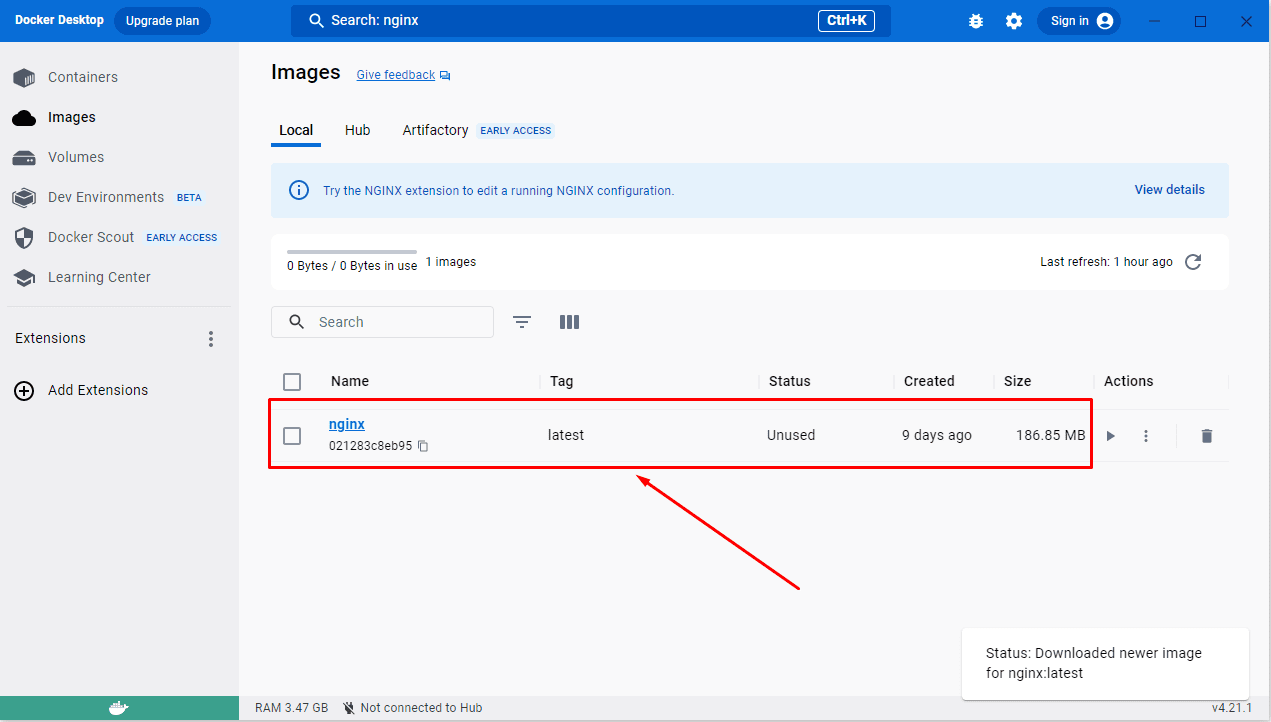Click the '1 images' count text

(451, 262)
